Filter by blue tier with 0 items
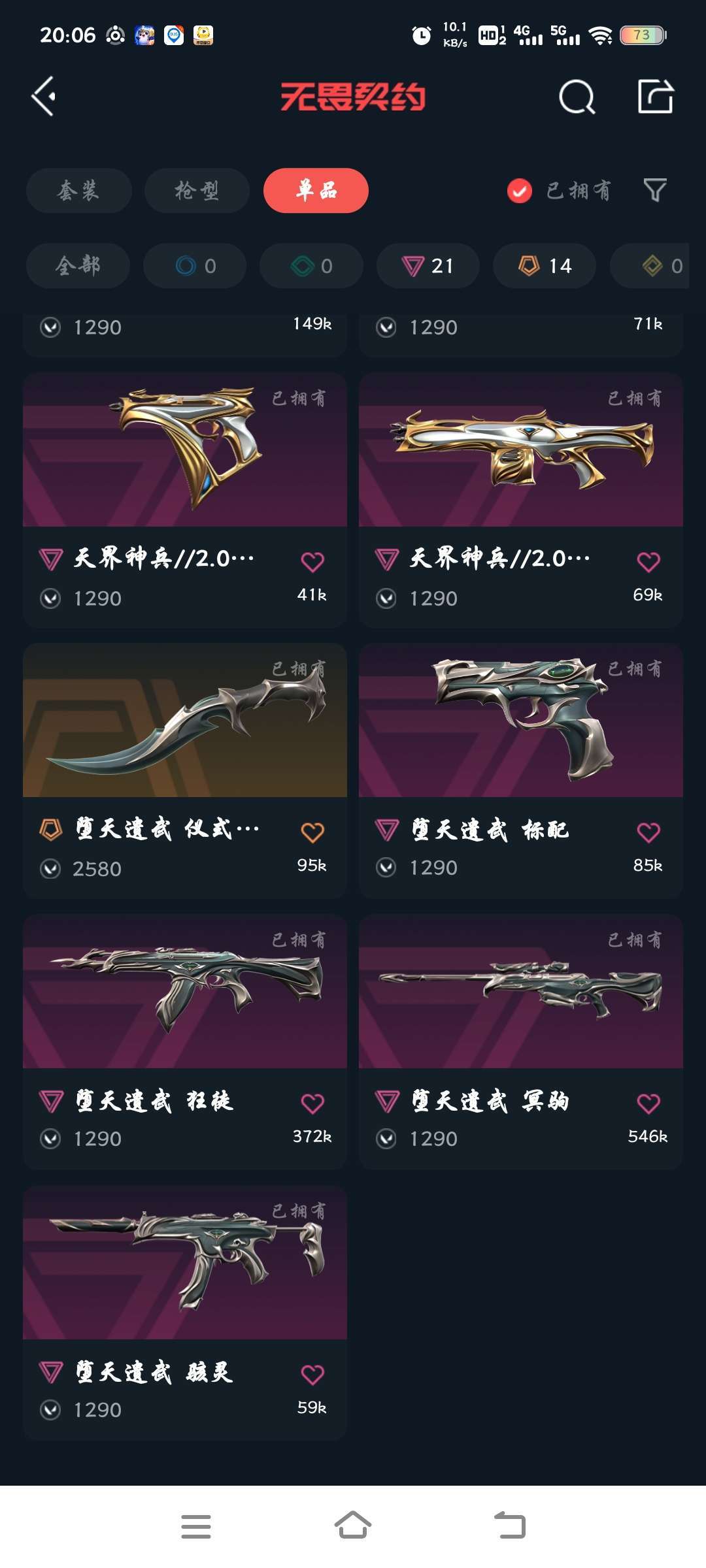Viewport: 706px width, 1568px height. point(195,266)
